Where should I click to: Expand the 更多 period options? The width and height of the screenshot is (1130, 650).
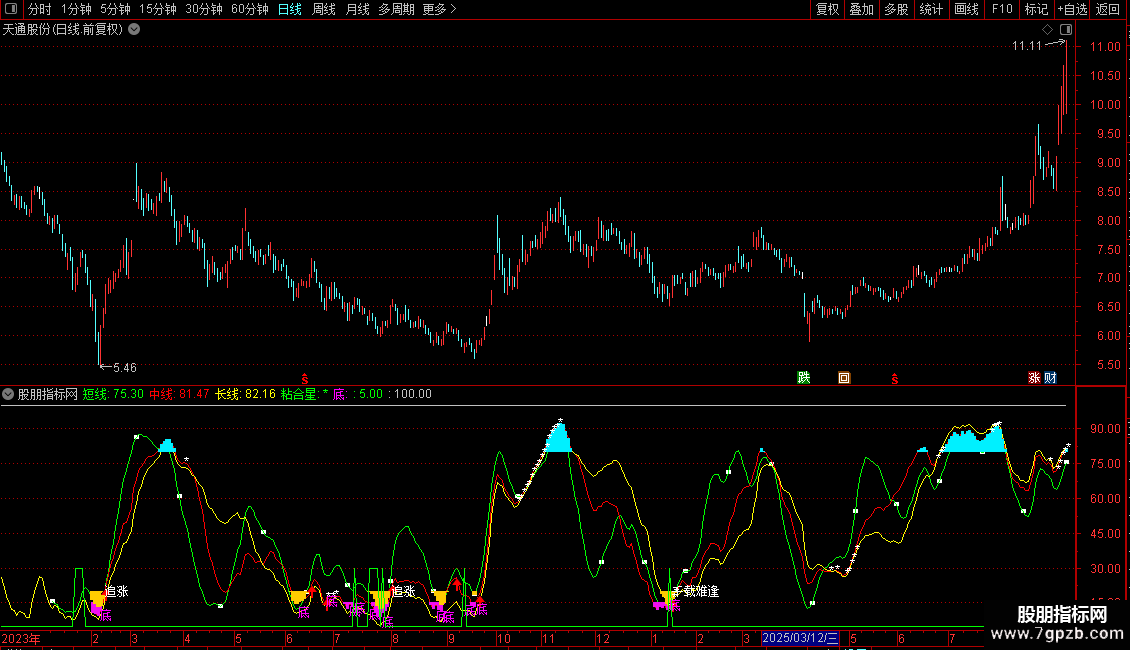(x=439, y=9)
